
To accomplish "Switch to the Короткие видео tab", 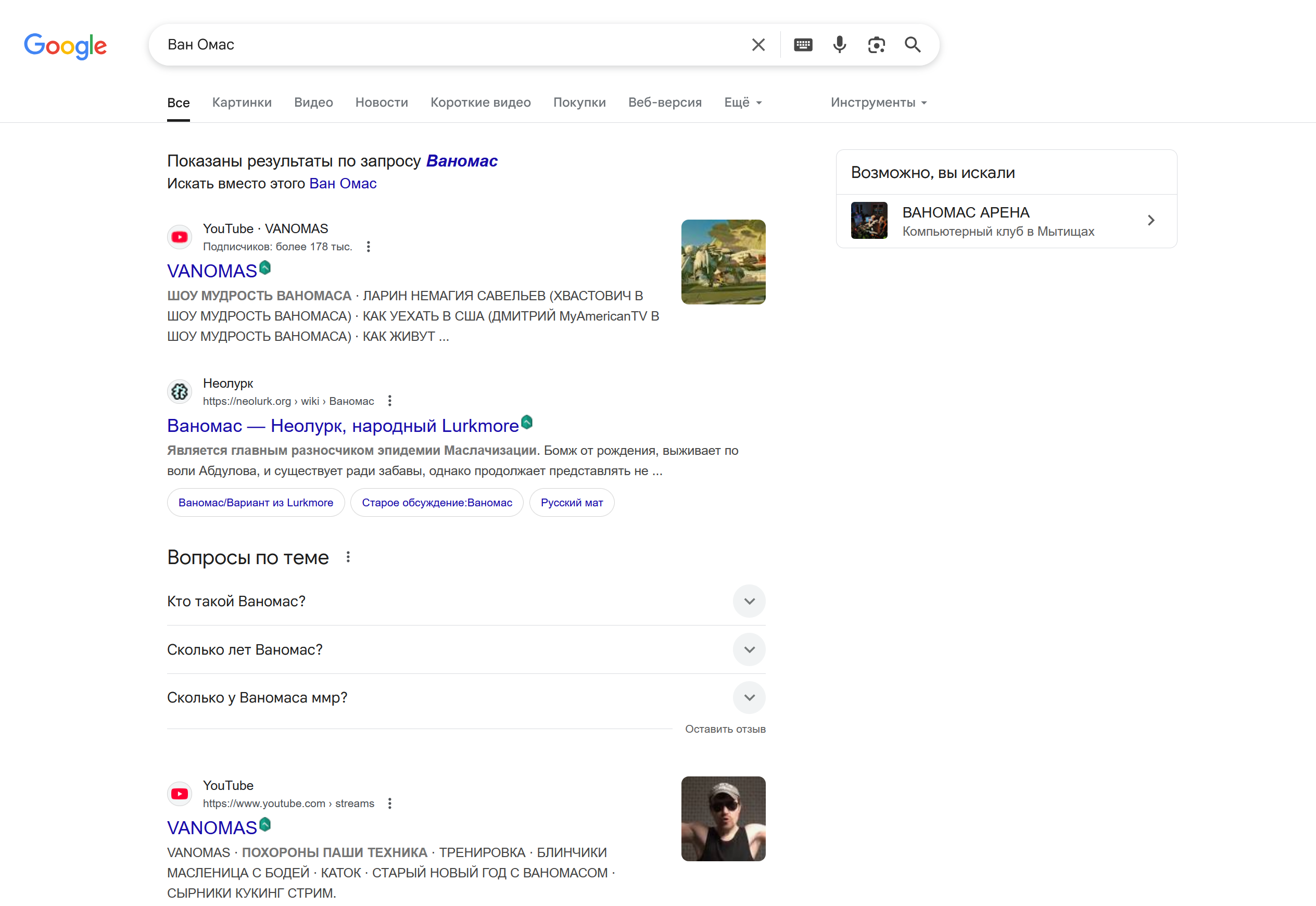I will 480,103.
